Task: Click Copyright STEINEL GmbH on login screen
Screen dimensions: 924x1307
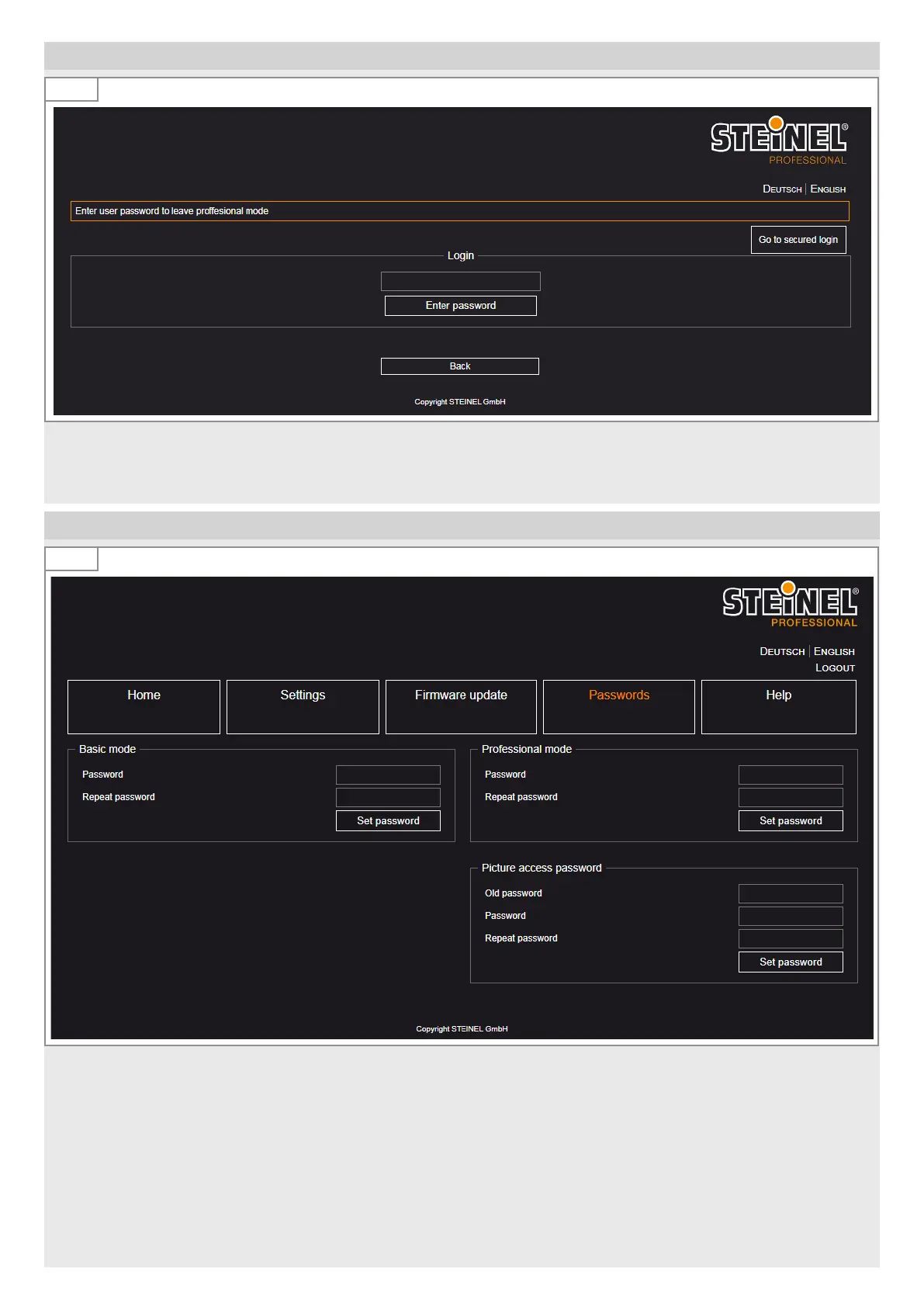Action: (x=460, y=402)
